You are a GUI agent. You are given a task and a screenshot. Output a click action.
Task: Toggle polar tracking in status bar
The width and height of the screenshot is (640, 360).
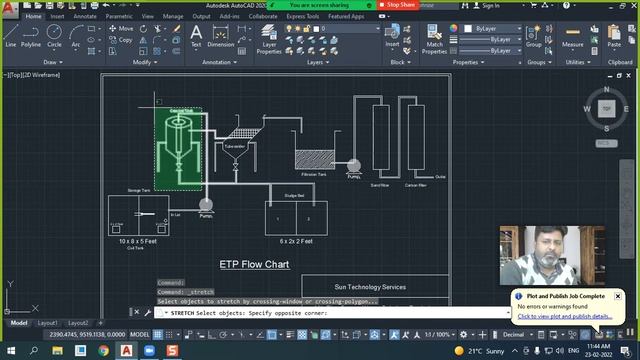click(223, 335)
